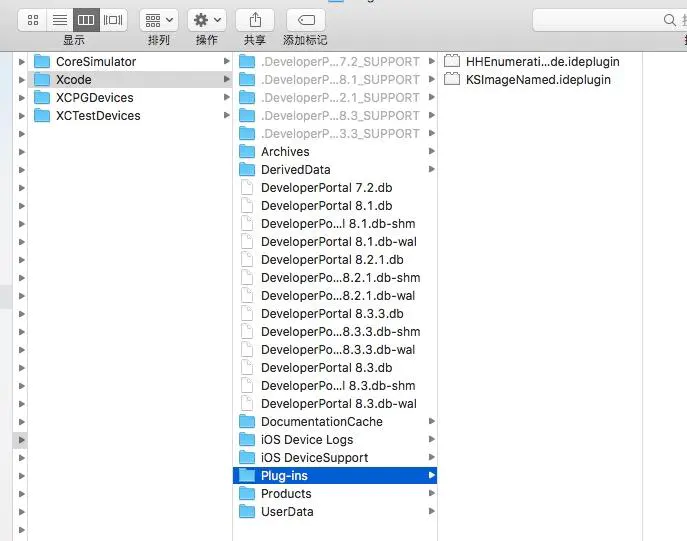Switch to Cover Flow view
Screen dimensions: 687x541
[113, 20]
